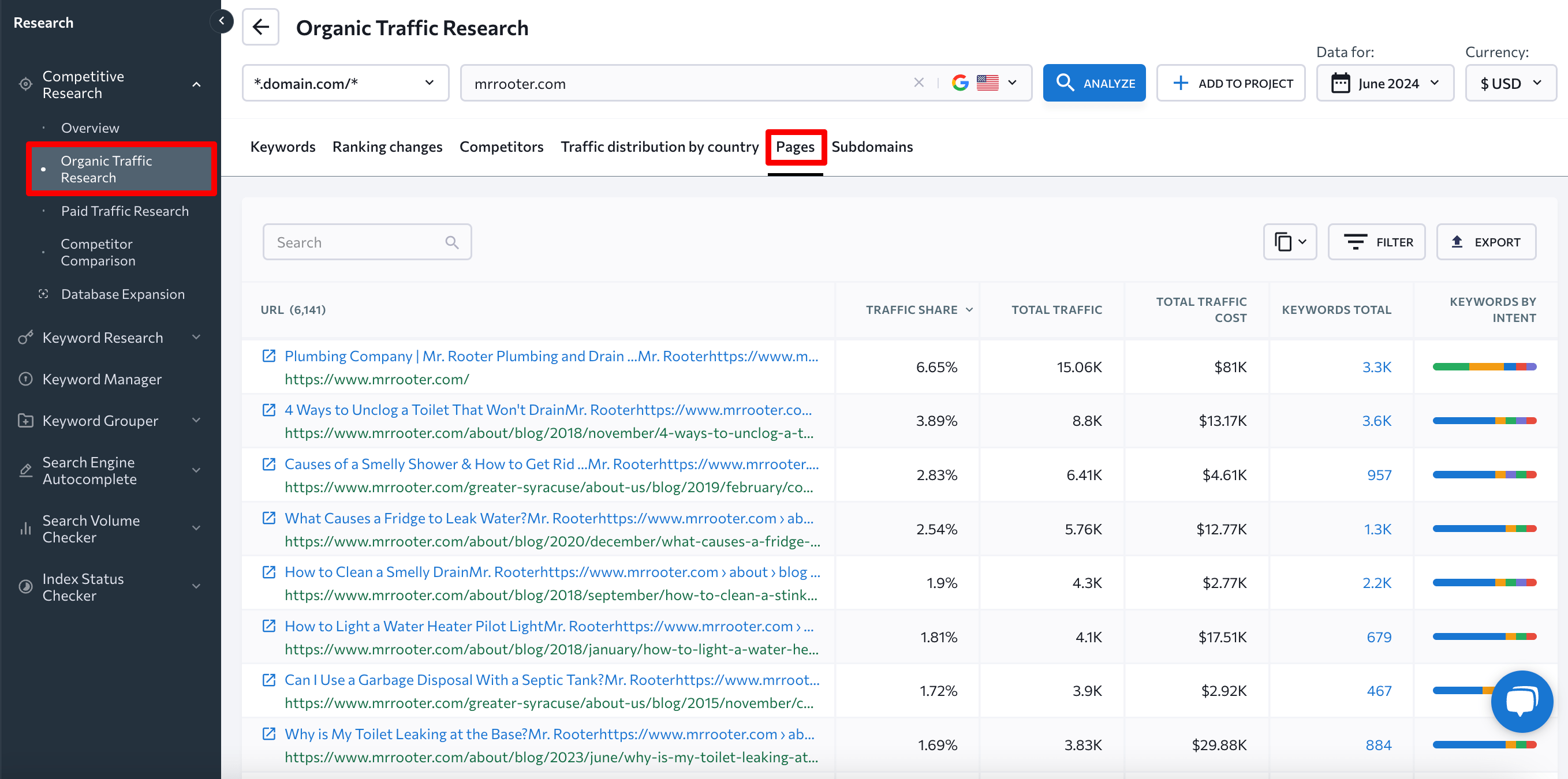Image resolution: width=1568 pixels, height=779 pixels.
Task: Open external link for Plumbing Company page
Action: (x=268, y=356)
